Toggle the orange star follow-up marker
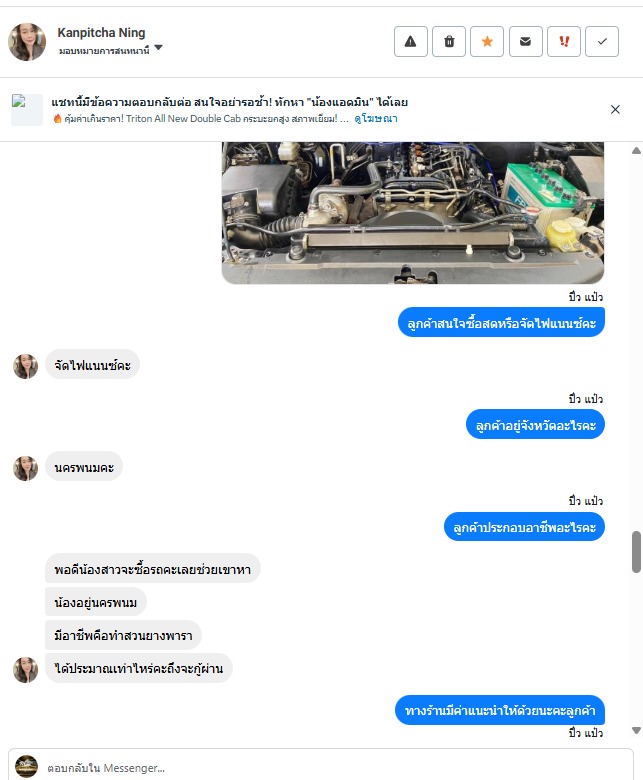The height and width of the screenshot is (780, 643). point(487,41)
